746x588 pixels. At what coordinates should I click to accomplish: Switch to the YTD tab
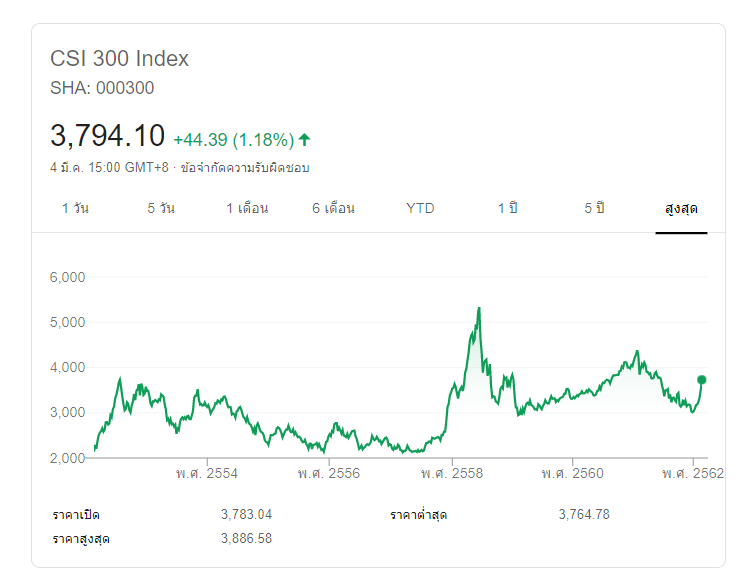420,208
